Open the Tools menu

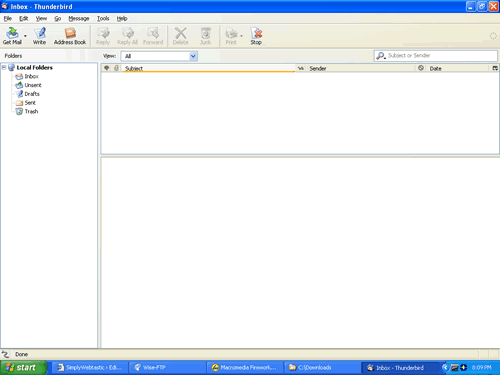103,18
